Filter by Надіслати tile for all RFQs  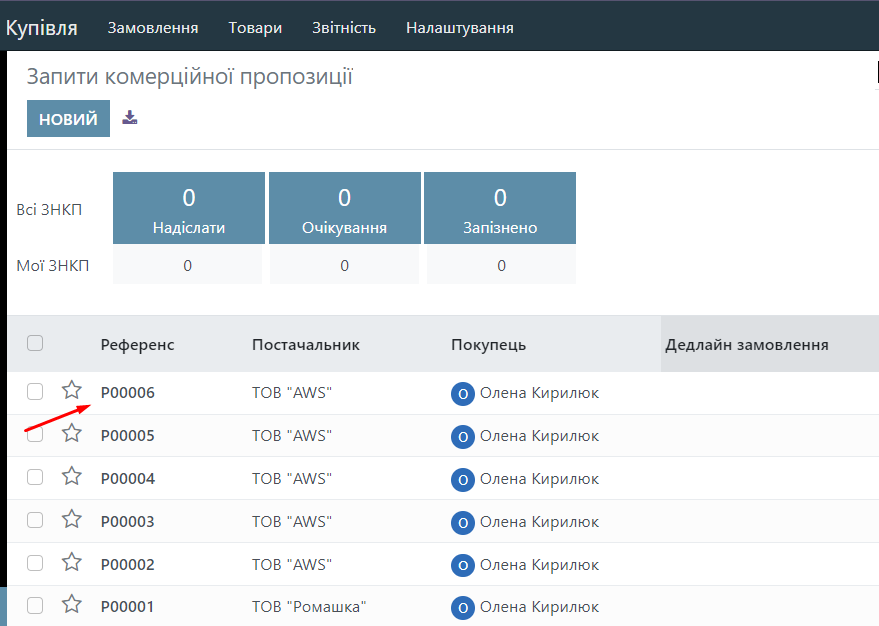(x=189, y=208)
